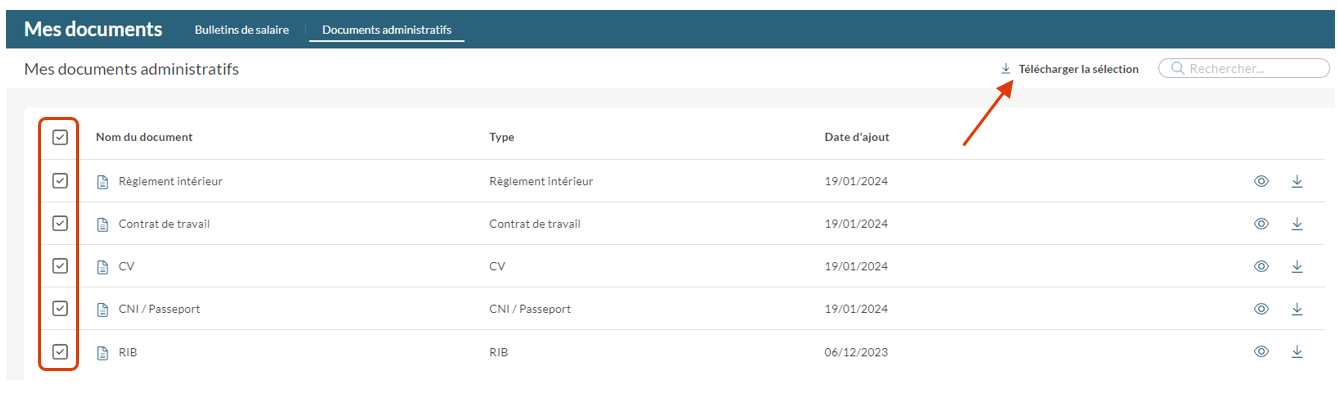Uncheck the RIB row checkbox
Image resolution: width=1338 pixels, height=407 pixels.
pos(60,351)
